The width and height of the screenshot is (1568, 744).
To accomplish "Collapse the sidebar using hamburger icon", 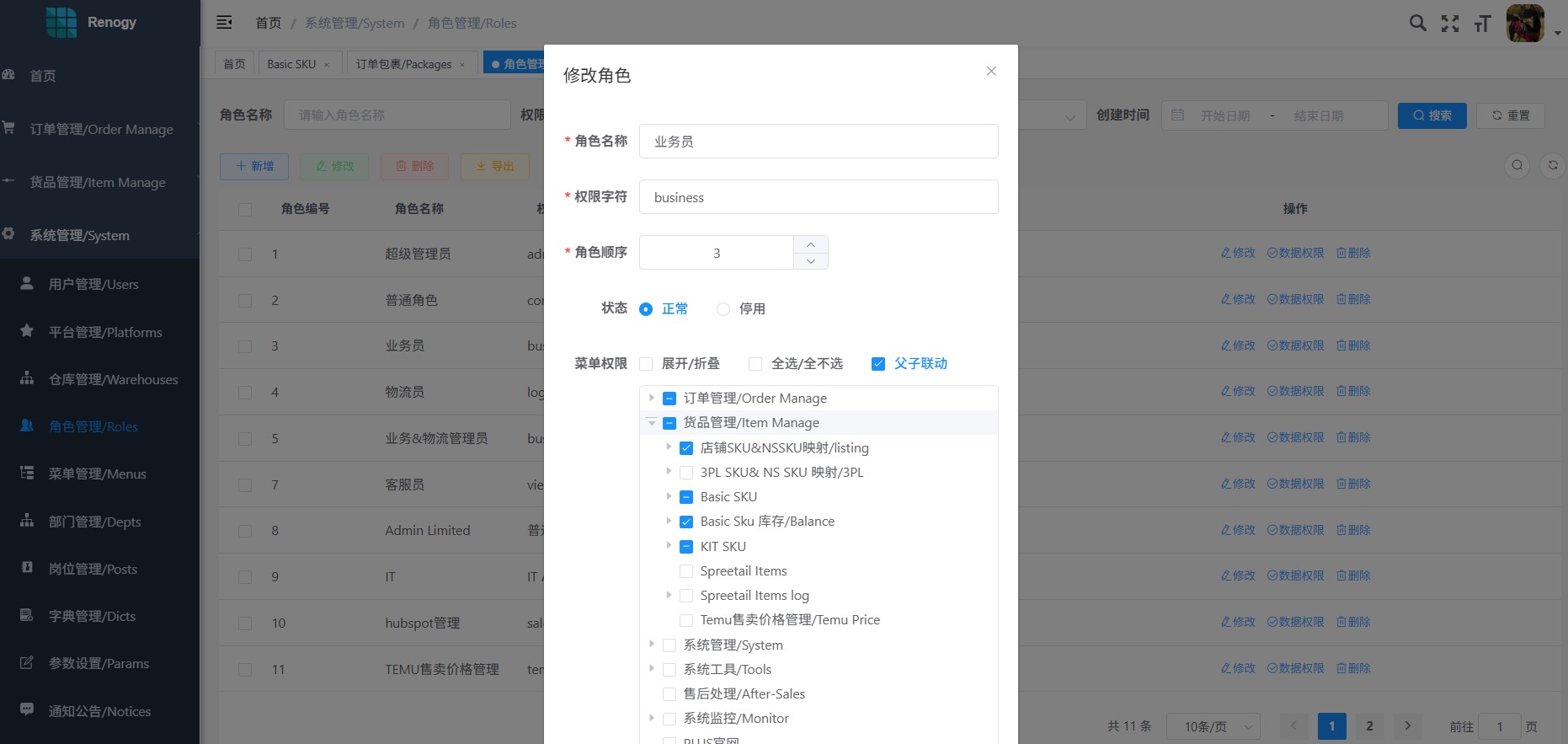I will [x=224, y=23].
